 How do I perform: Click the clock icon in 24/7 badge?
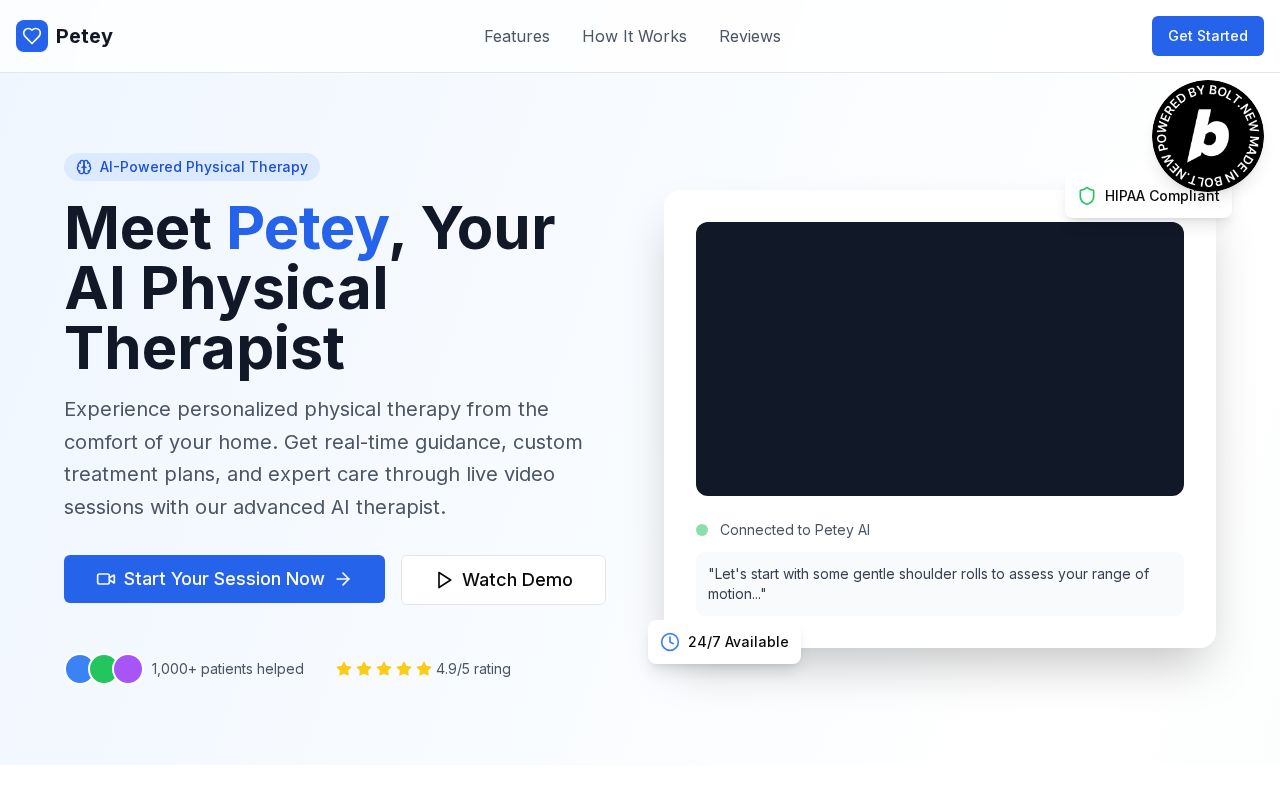[670, 642]
